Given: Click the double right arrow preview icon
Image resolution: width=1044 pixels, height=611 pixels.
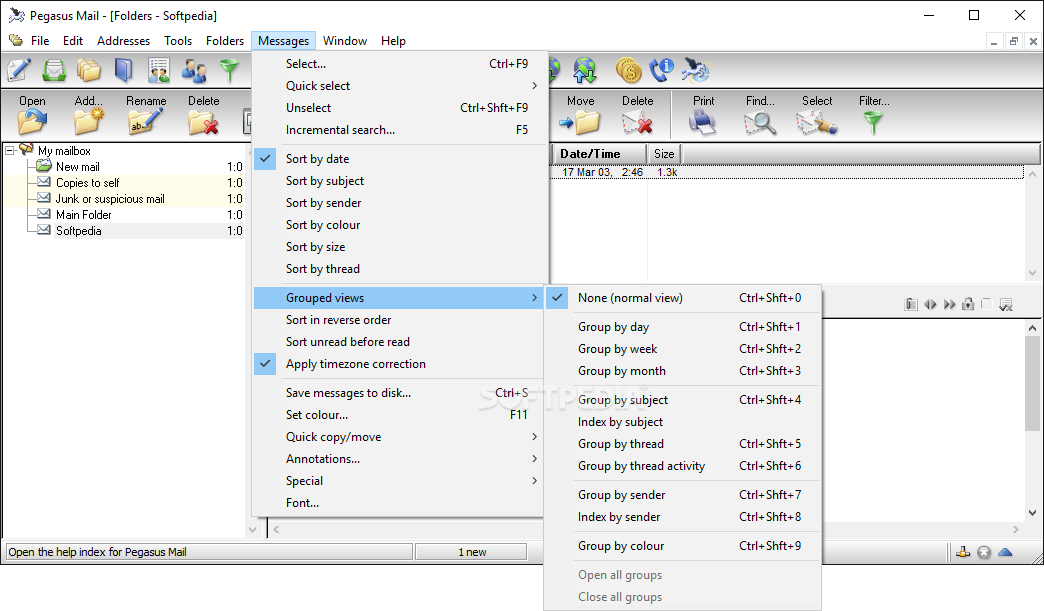Looking at the screenshot, I should tap(949, 304).
